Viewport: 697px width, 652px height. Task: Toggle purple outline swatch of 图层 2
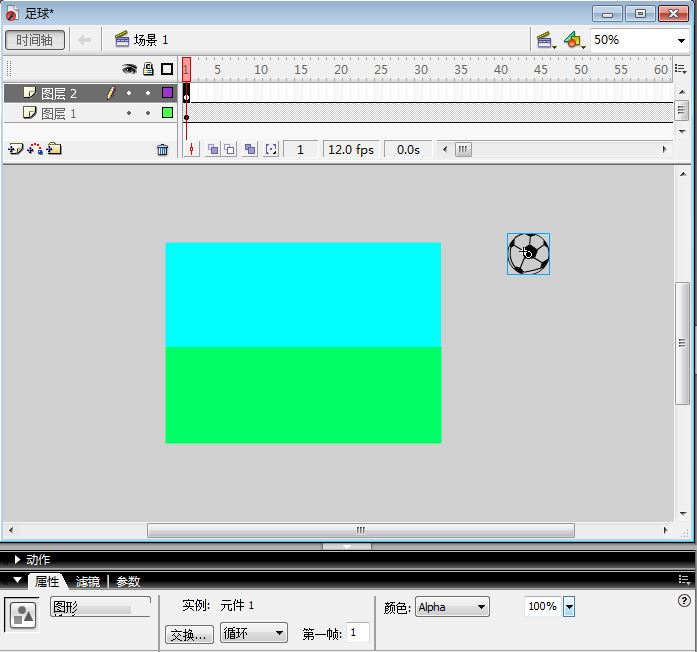click(167, 92)
